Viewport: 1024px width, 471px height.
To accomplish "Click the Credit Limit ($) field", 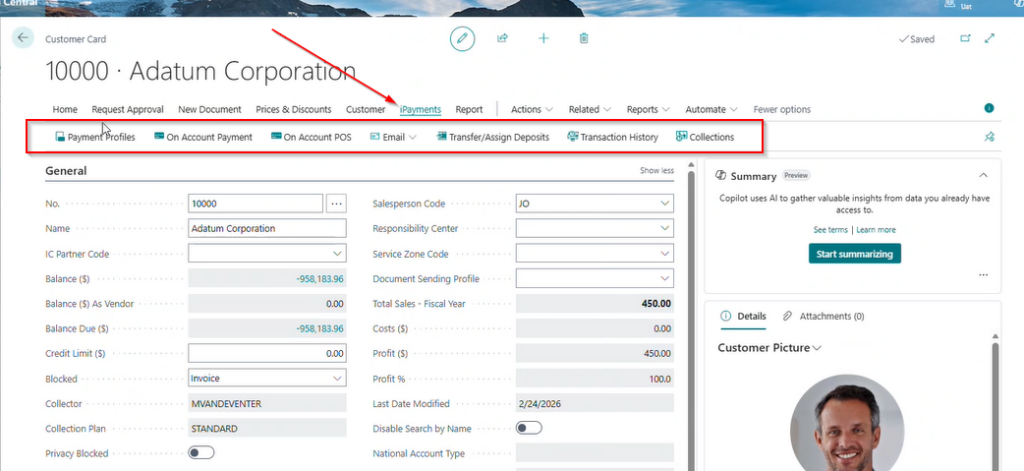I will tap(267, 353).
